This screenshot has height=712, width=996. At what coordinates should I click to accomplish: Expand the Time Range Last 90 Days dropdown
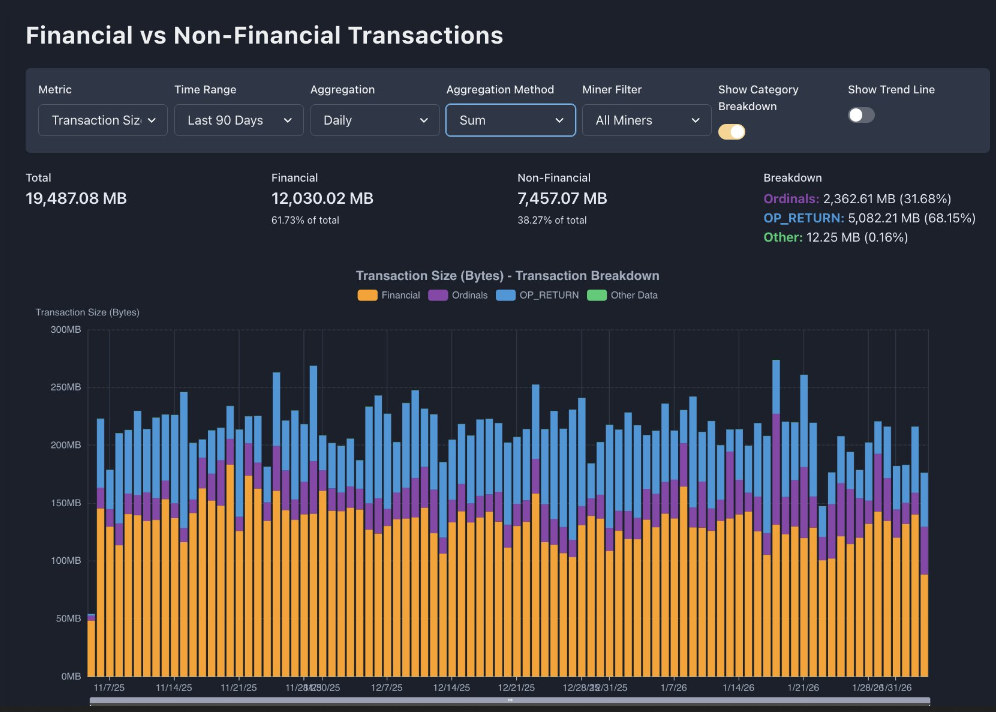(238, 120)
